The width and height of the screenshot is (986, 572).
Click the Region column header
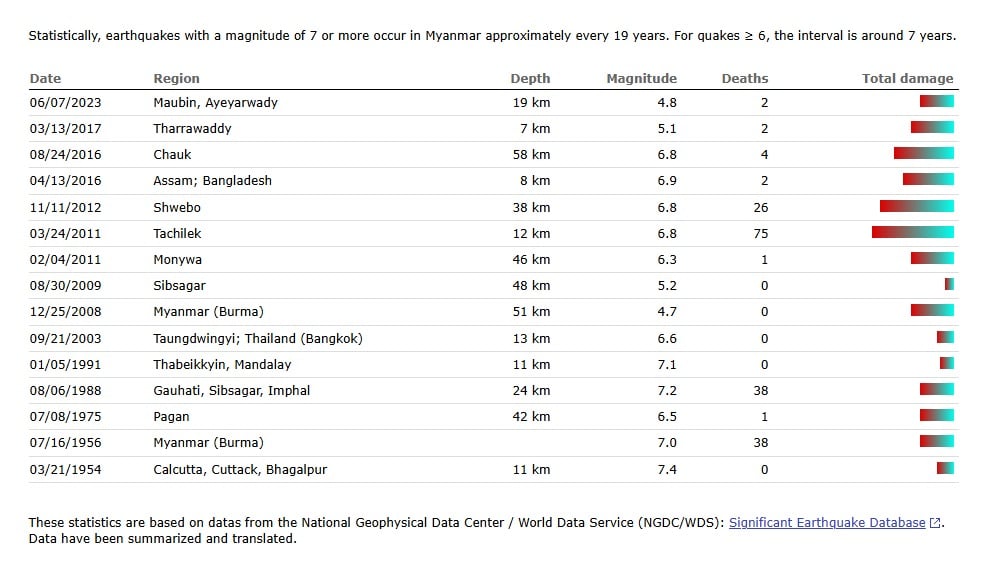176,79
